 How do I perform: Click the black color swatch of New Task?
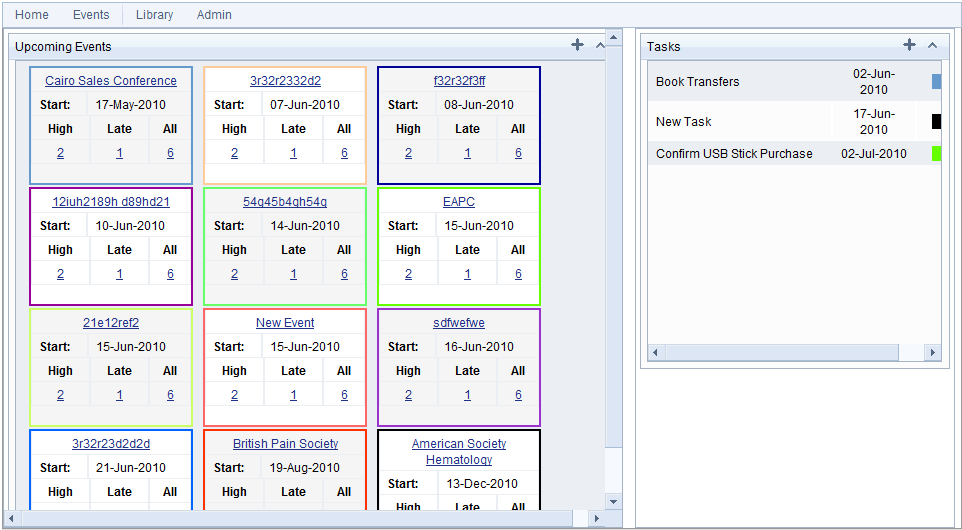tap(936, 121)
